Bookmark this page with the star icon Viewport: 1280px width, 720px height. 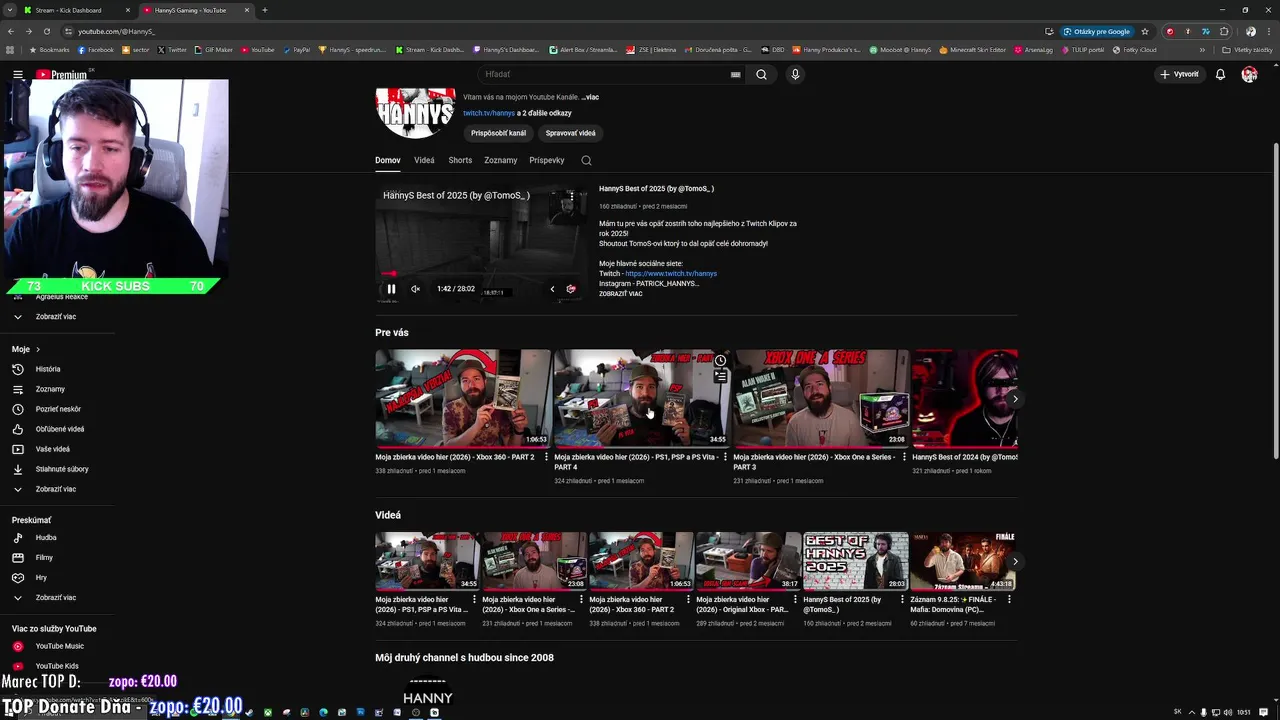click(1145, 31)
